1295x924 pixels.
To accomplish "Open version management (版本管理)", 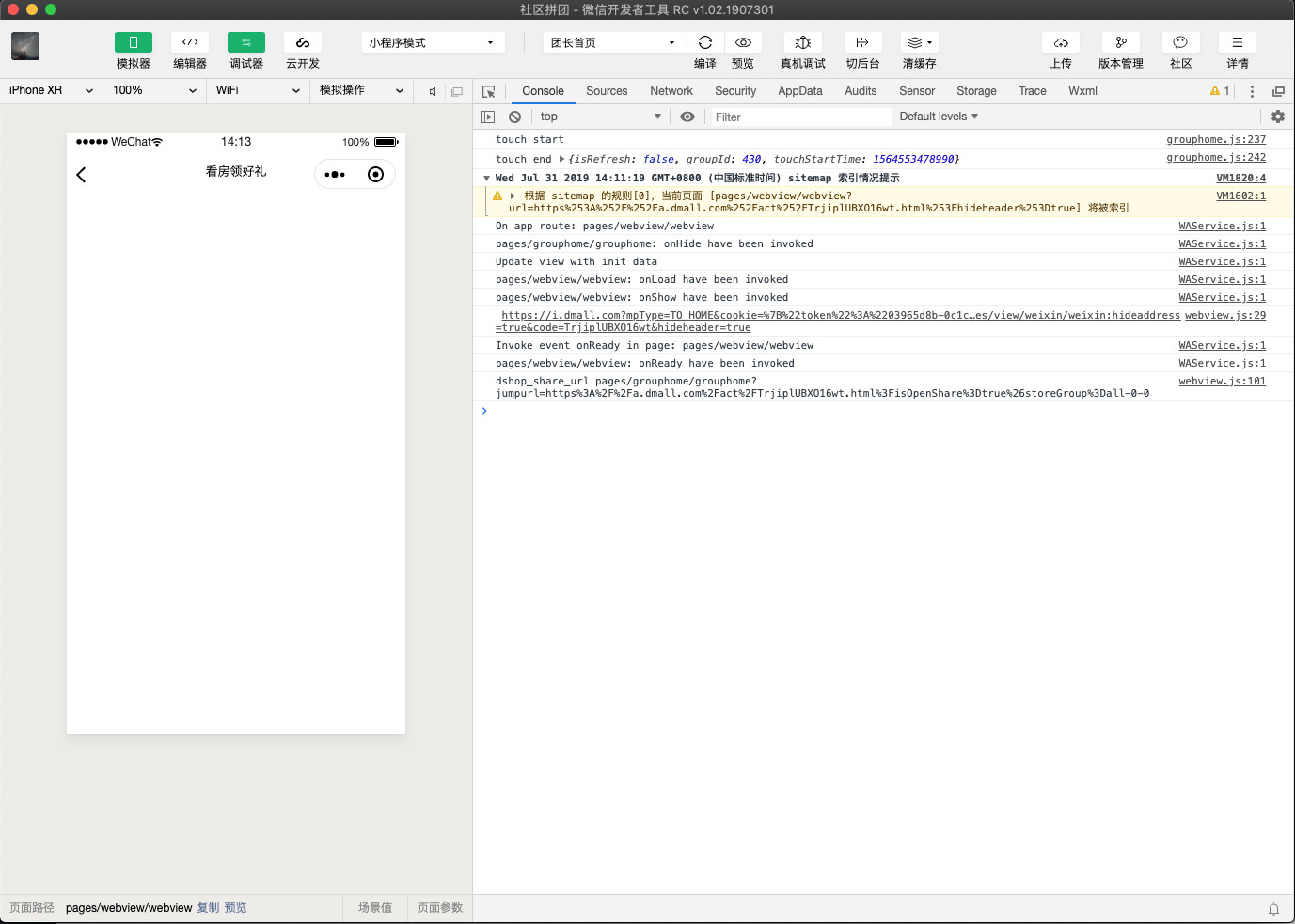I will coord(1121,42).
